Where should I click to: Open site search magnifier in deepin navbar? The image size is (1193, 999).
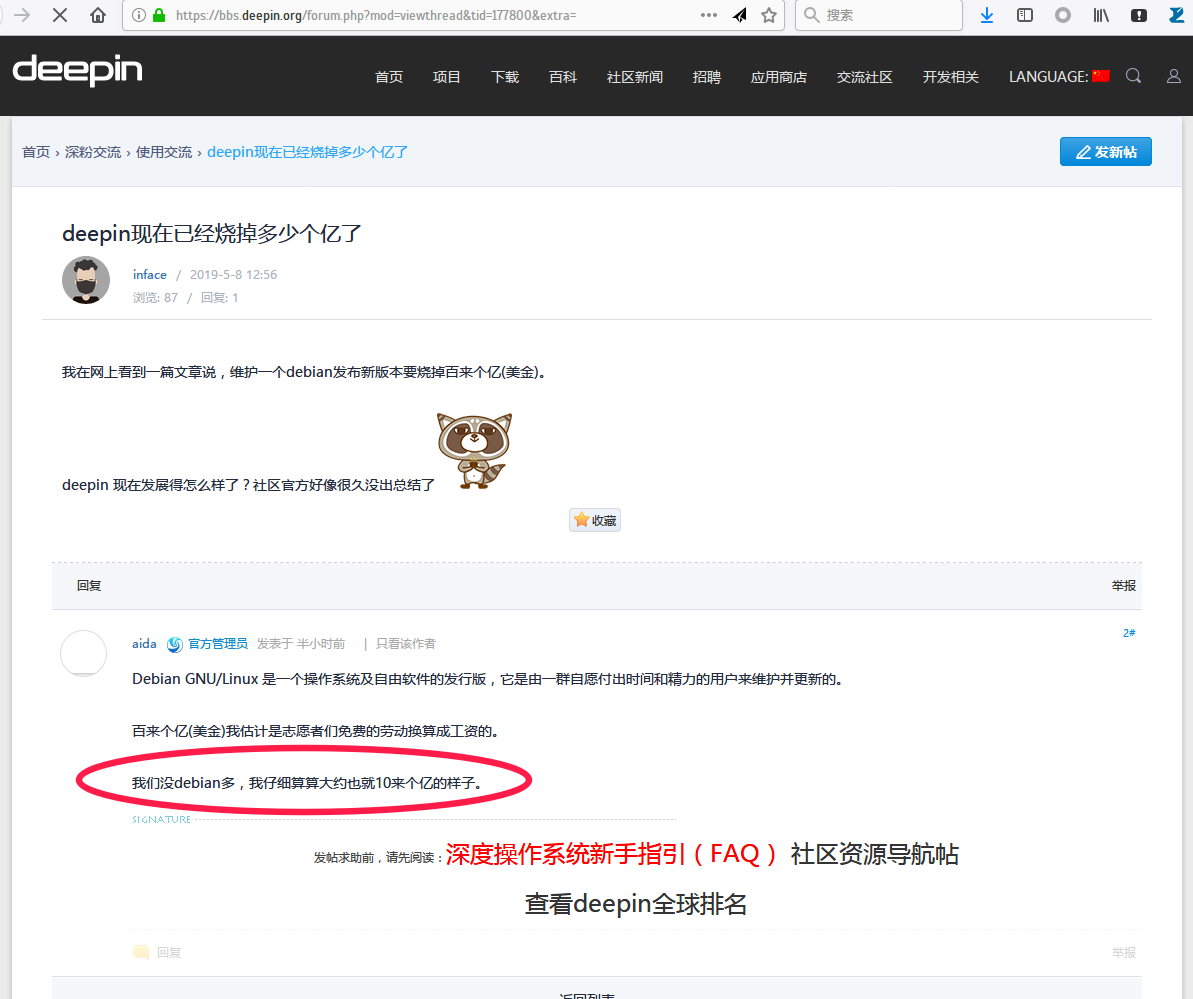pyautogui.click(x=1134, y=76)
